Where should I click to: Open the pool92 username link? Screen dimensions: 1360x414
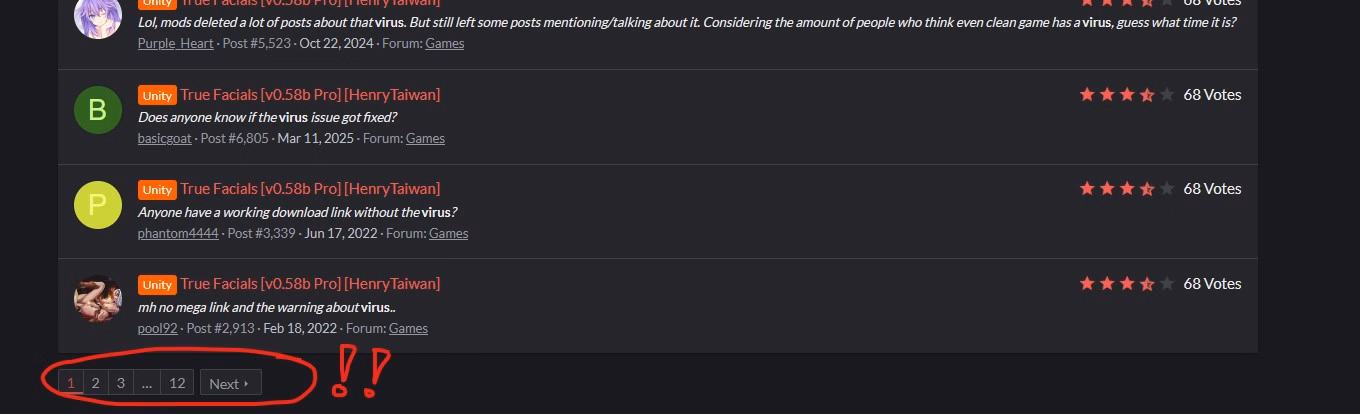157,328
